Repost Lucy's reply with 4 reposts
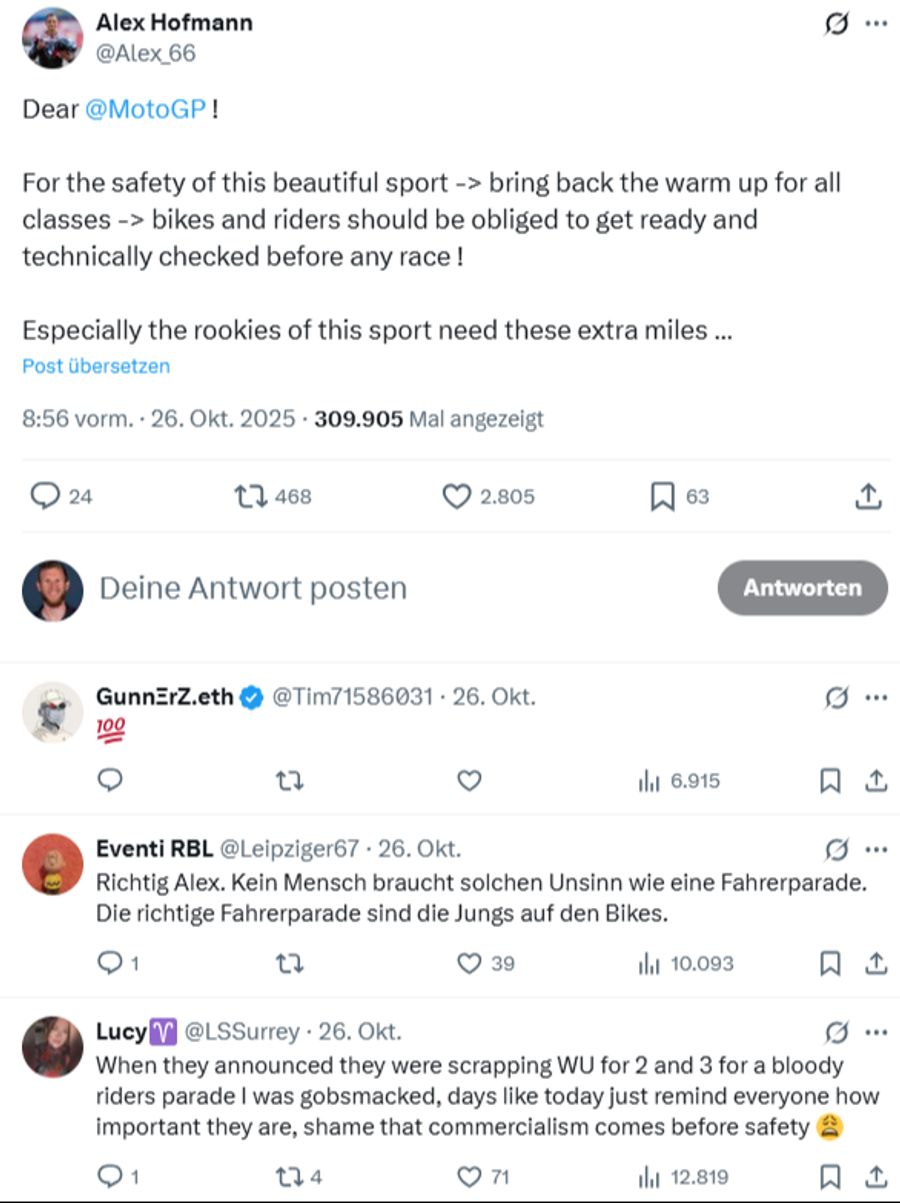900x1203 pixels. click(x=288, y=1177)
